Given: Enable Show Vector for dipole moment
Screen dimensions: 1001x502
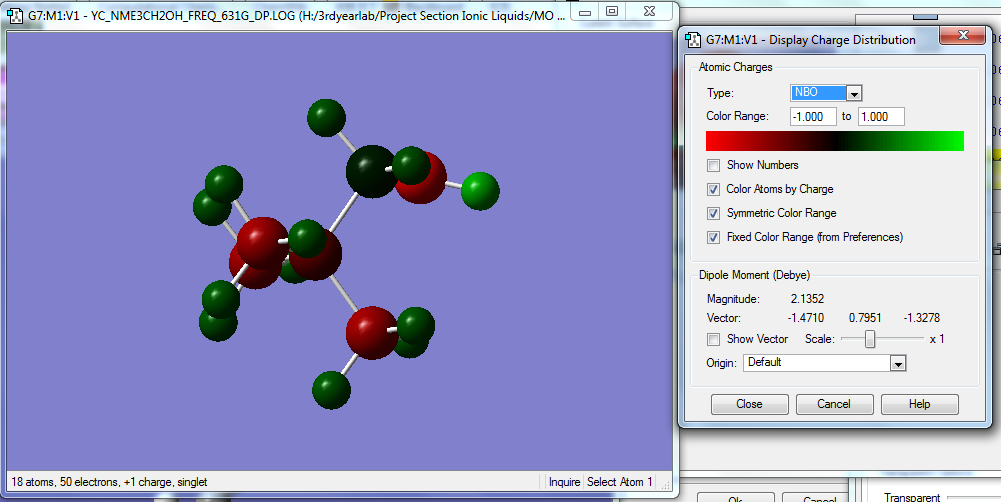Looking at the screenshot, I should pos(713,339).
